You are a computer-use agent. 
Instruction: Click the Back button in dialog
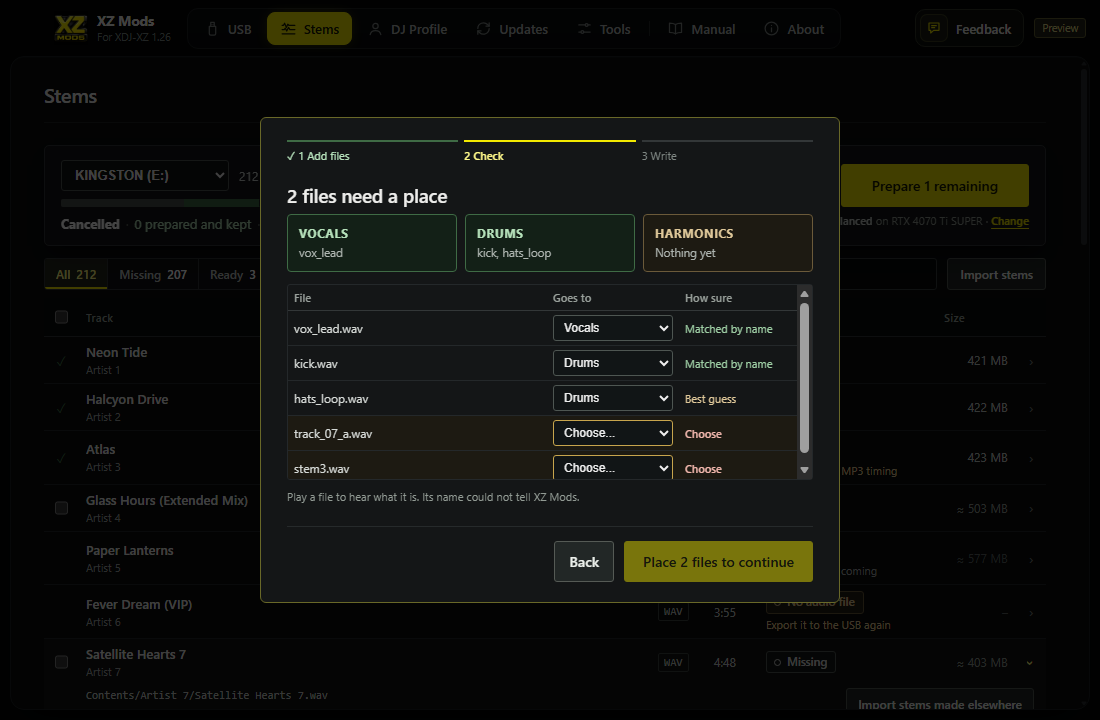tap(584, 561)
